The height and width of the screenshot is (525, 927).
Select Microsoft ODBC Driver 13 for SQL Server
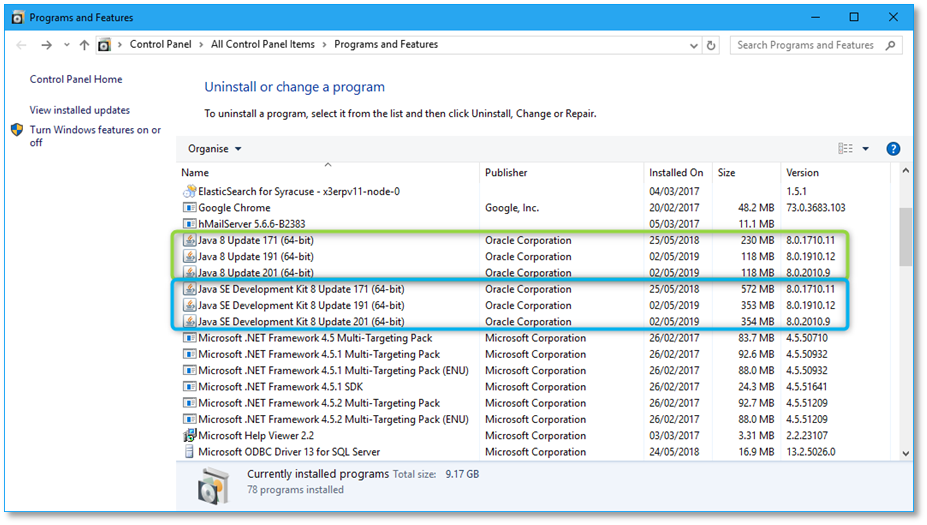(289, 452)
